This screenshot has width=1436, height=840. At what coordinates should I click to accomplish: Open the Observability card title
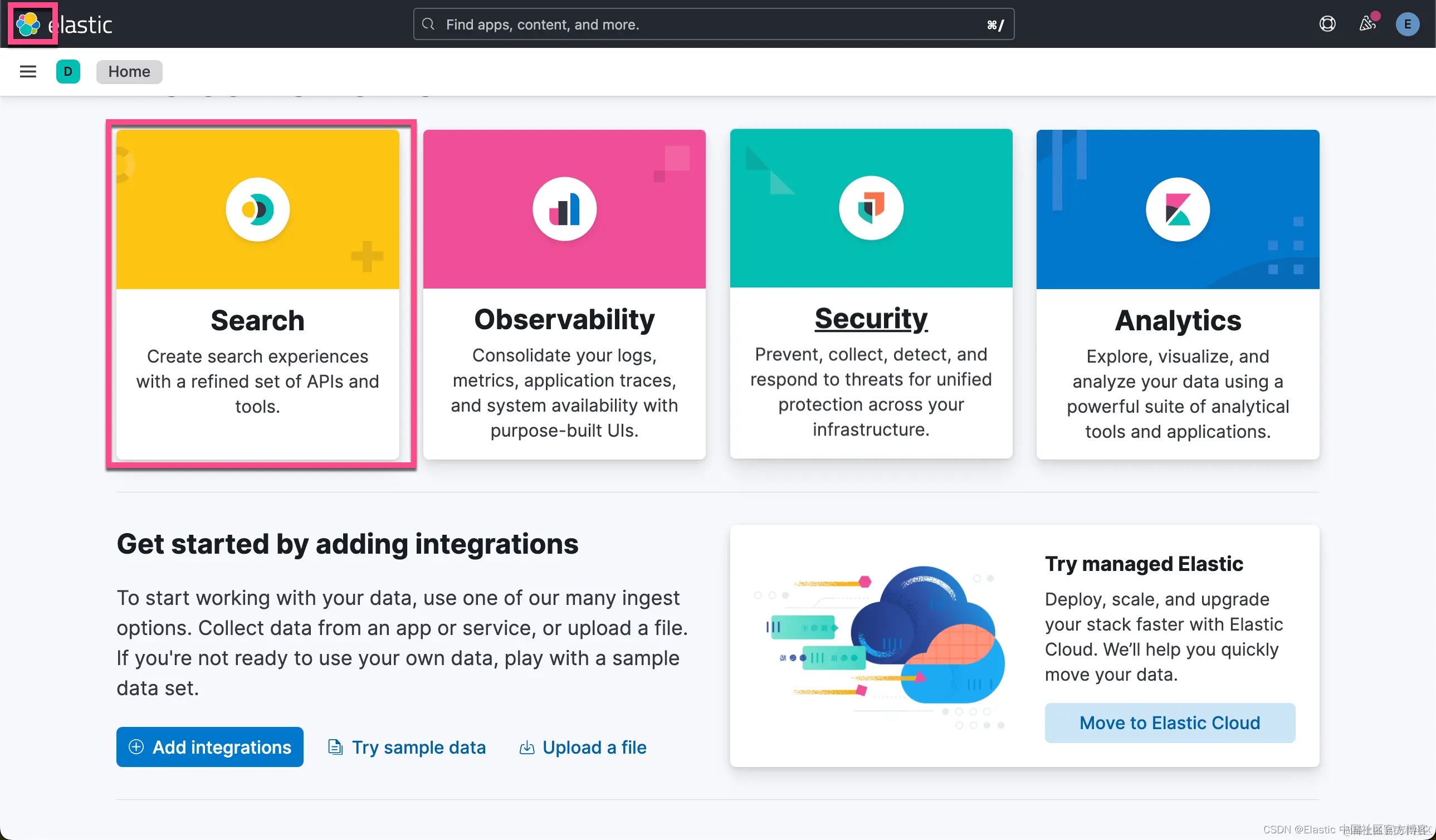564,319
